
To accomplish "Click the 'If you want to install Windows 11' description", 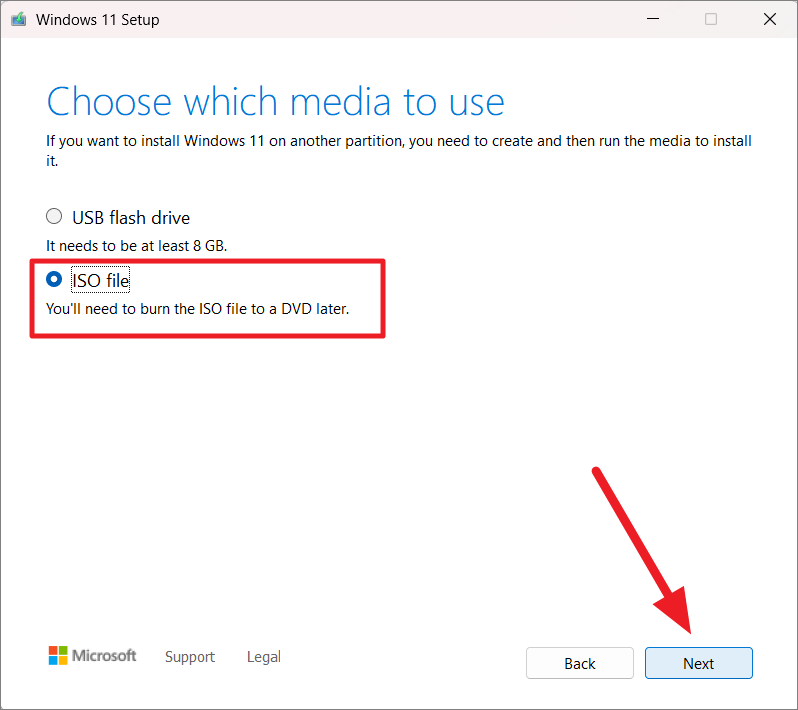I will 398,151.
